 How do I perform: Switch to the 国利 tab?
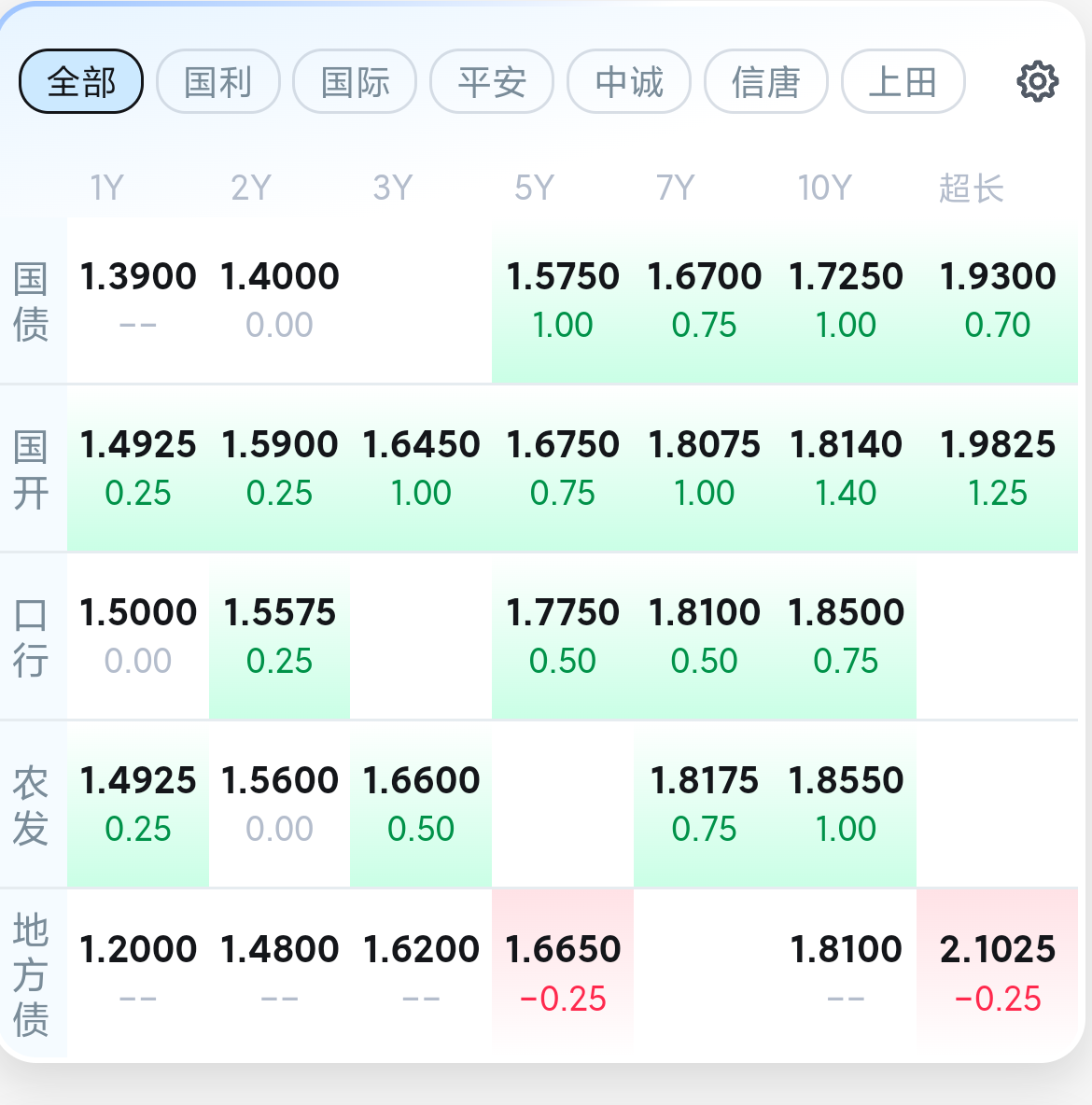pos(217,82)
